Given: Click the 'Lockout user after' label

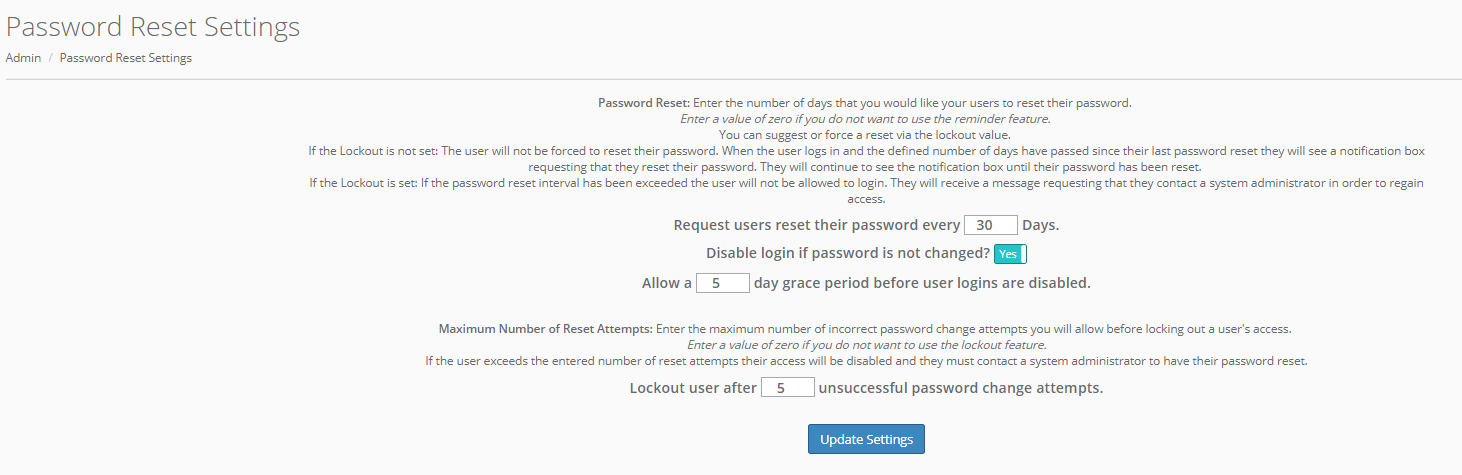Looking at the screenshot, I should 693,388.
